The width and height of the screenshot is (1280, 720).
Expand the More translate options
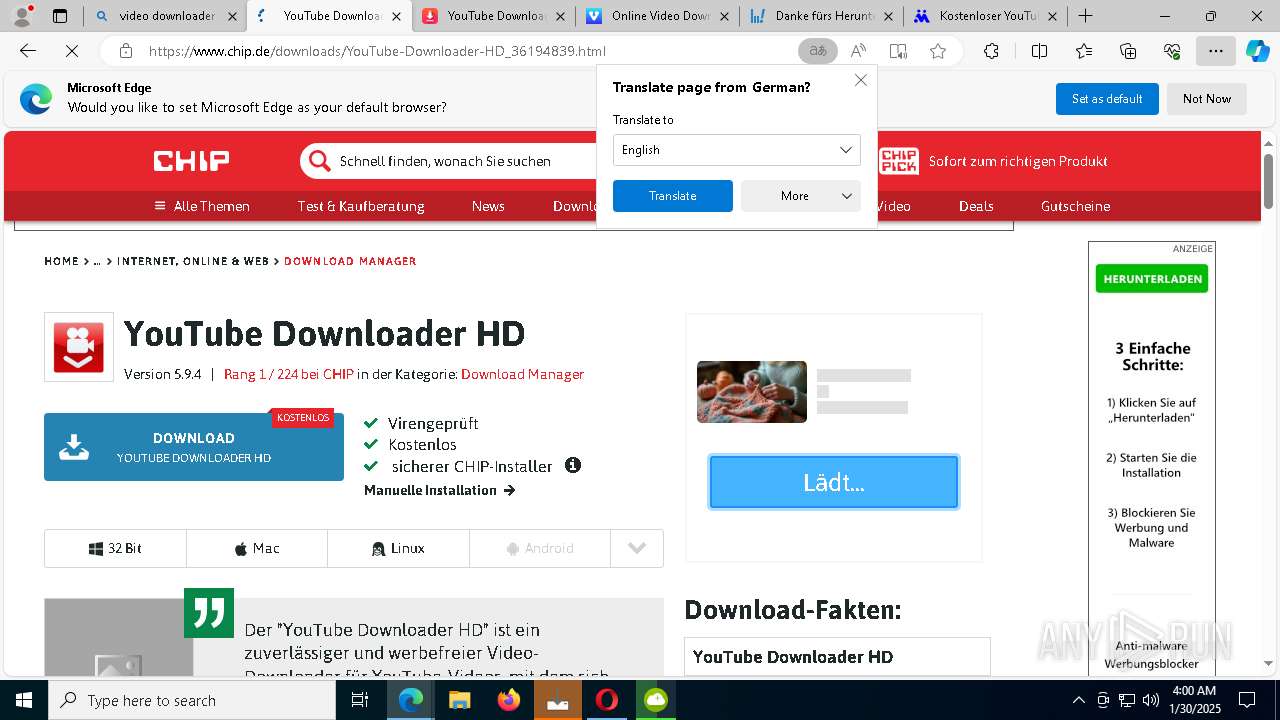pyautogui.click(x=801, y=196)
